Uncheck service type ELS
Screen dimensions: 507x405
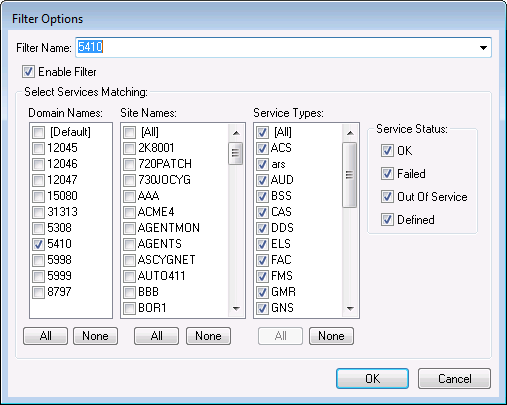tap(262, 244)
